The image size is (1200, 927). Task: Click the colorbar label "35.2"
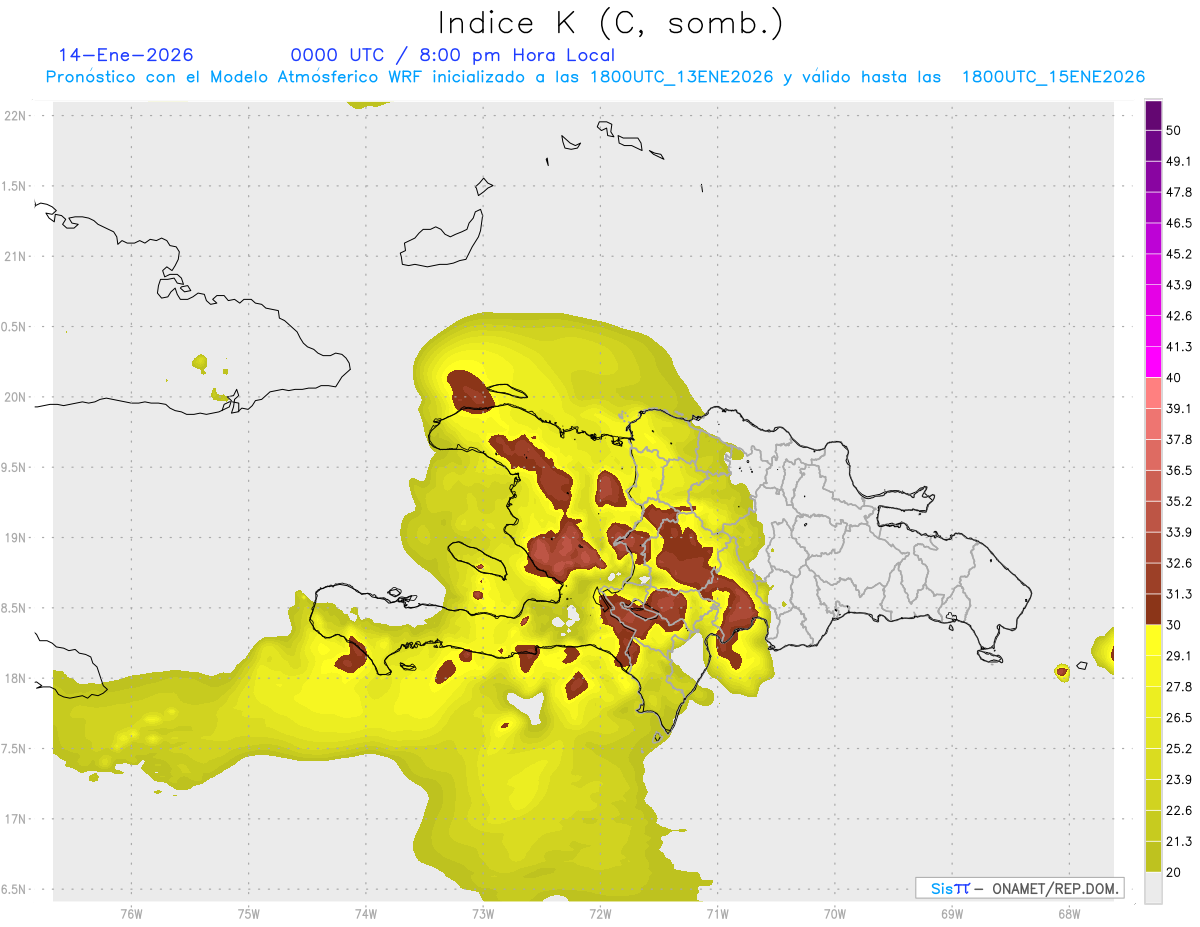[1179, 501]
